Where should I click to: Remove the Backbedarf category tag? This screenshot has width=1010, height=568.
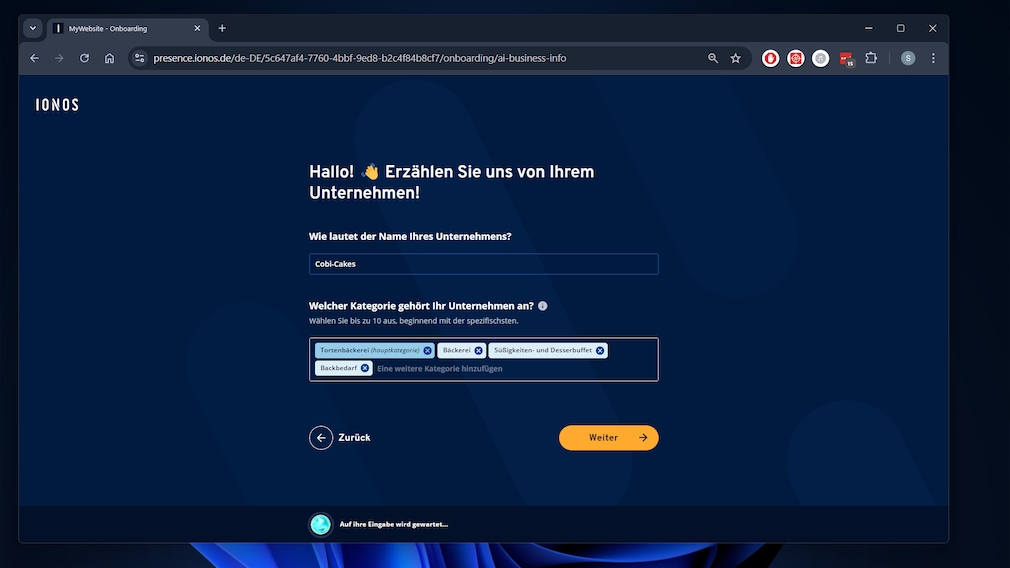coord(365,368)
